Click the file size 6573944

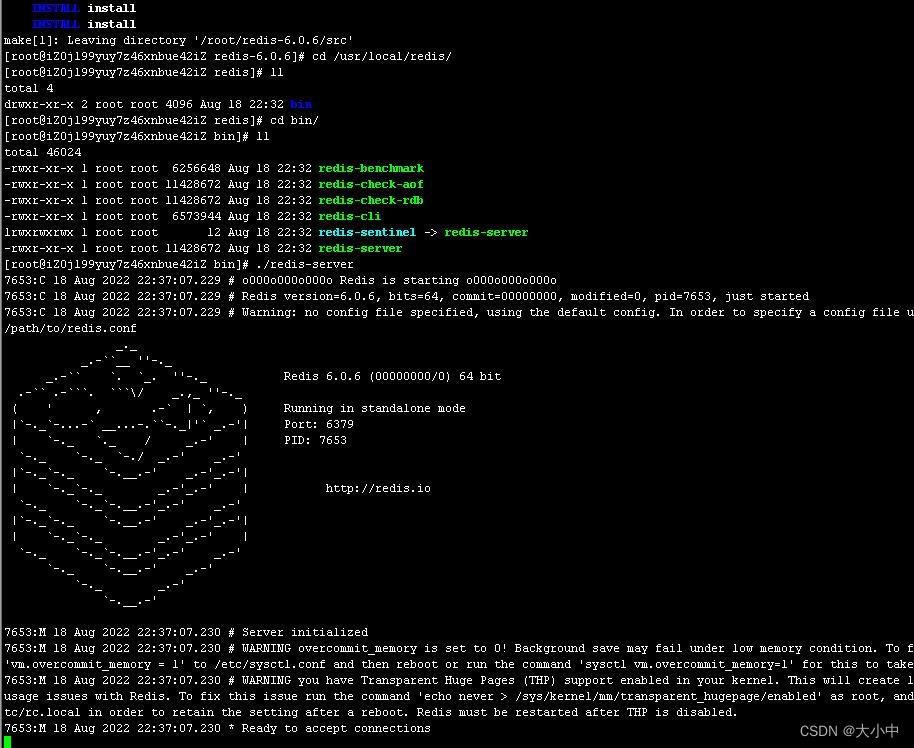(196, 216)
